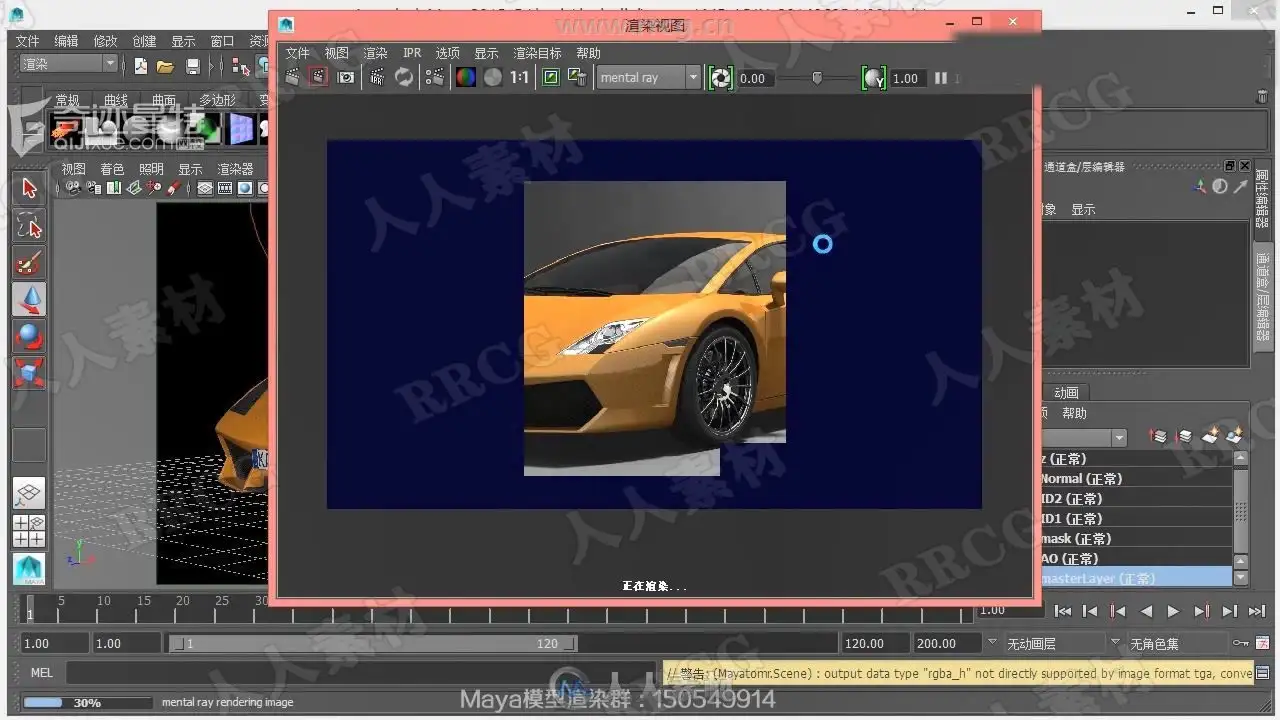
Task: Select the Scale tool cube icon
Action: click(29, 373)
